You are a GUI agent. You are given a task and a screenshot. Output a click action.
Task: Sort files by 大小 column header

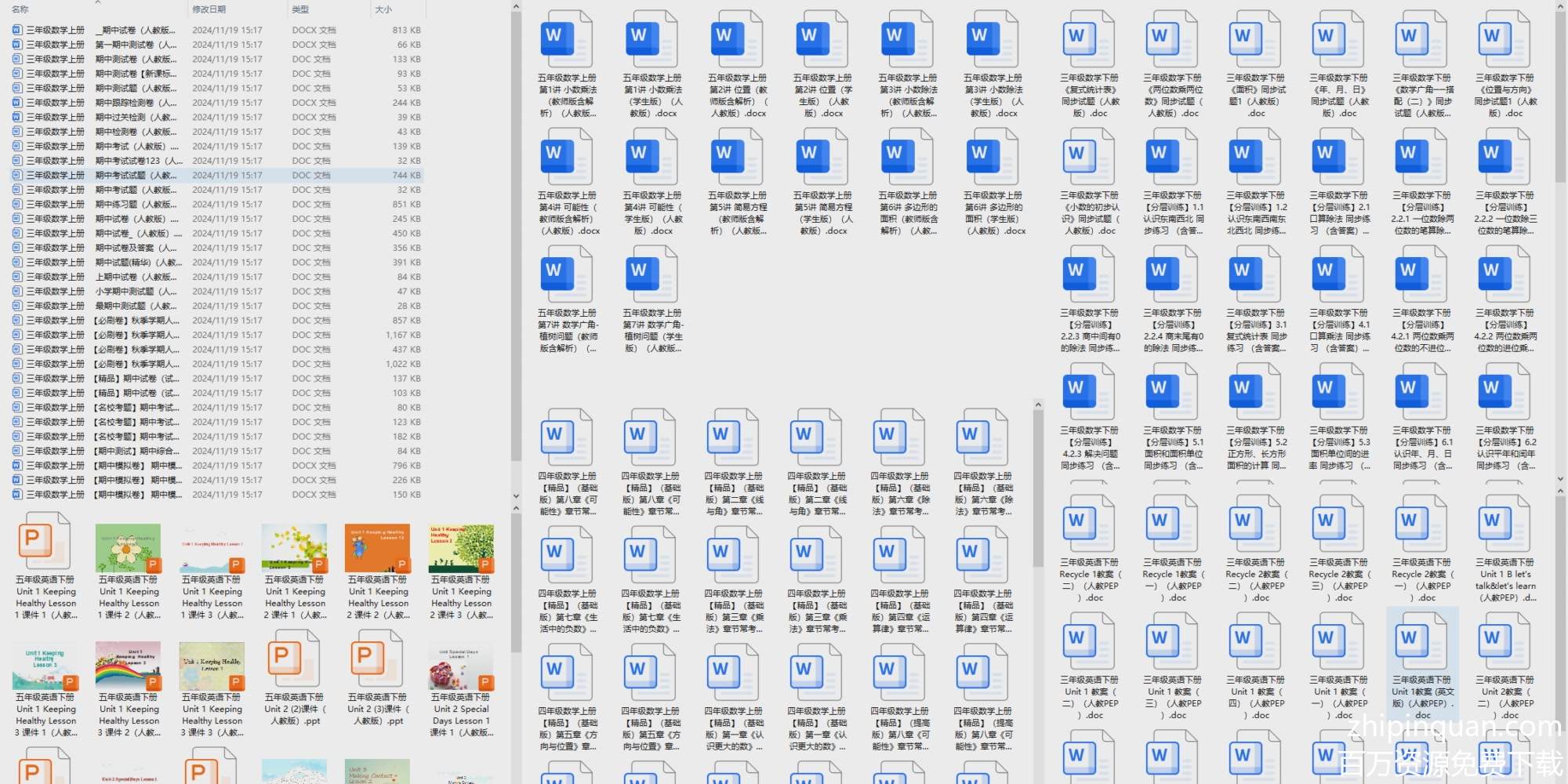(383, 9)
